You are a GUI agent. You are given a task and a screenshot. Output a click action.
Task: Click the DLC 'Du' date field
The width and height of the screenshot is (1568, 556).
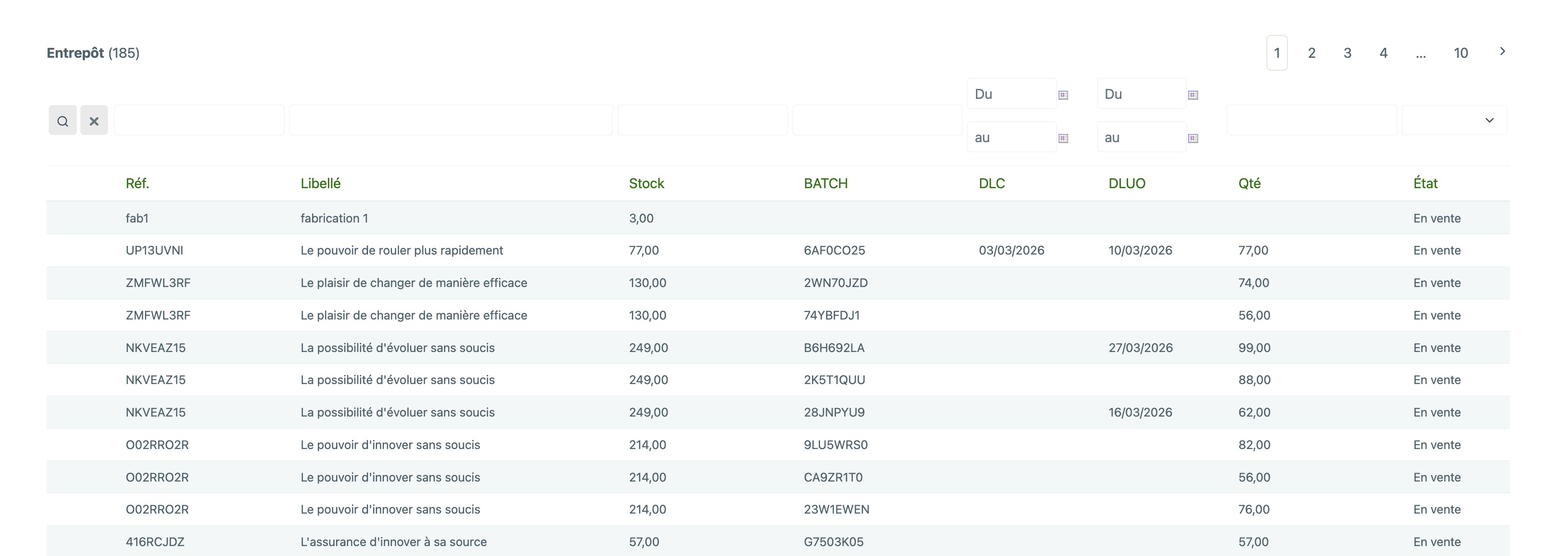pyautogui.click(x=1012, y=94)
